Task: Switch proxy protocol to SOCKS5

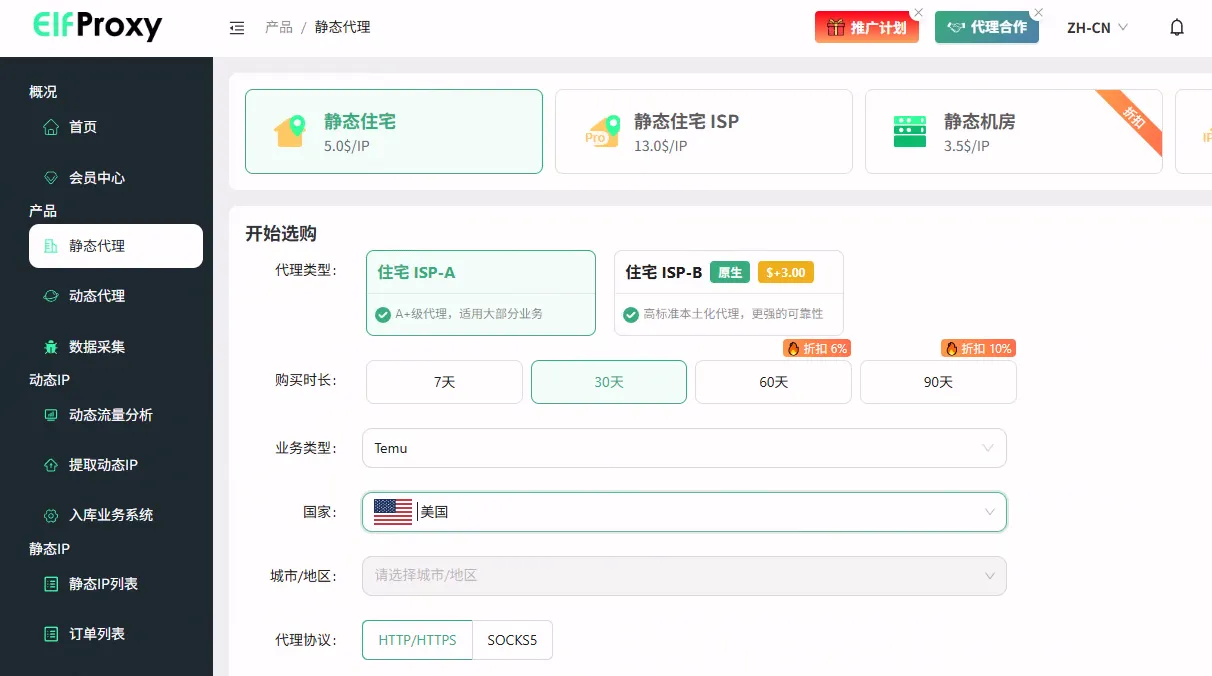Action: (512, 640)
